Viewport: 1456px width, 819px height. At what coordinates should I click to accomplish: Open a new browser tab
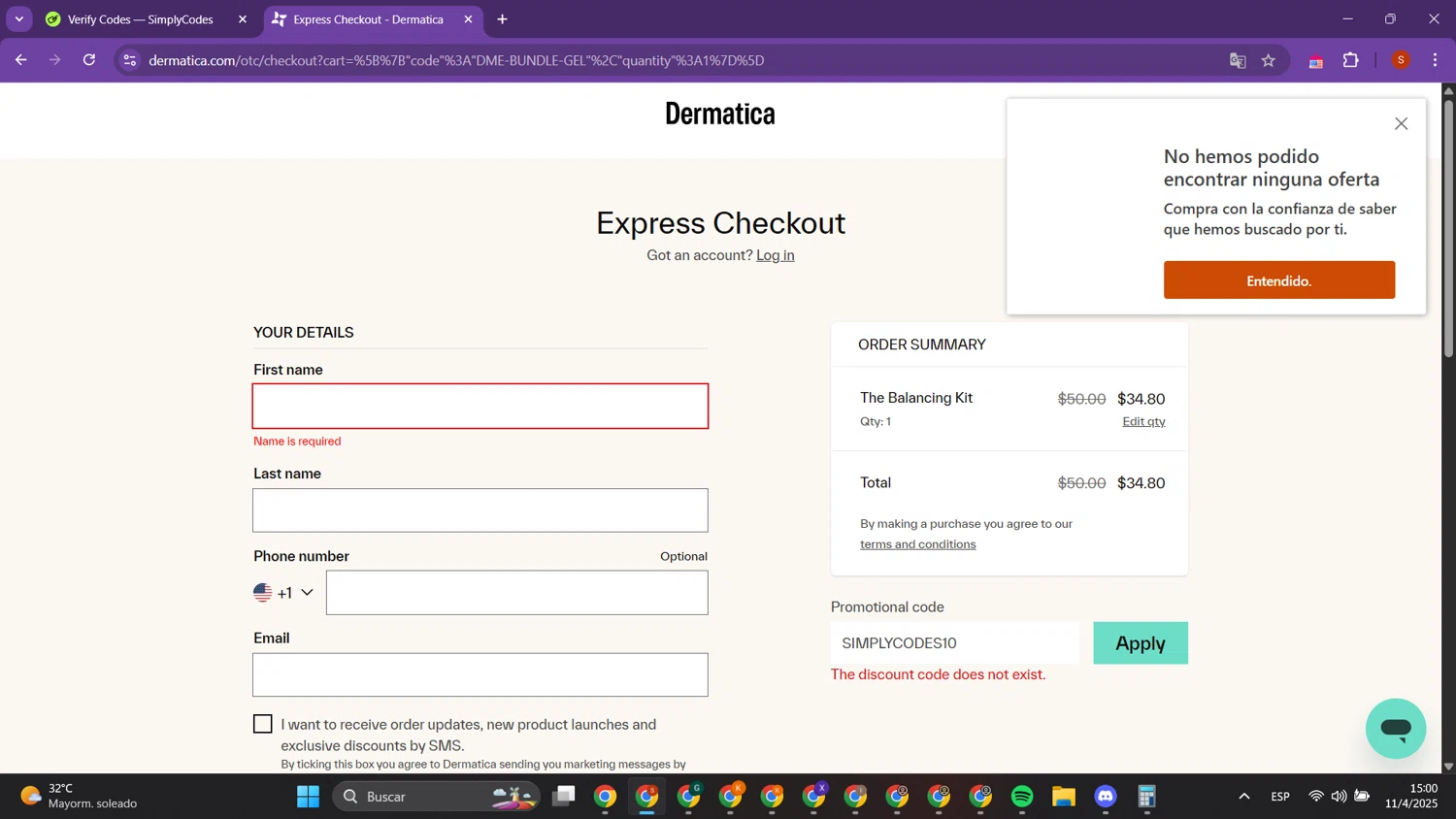pos(502,19)
